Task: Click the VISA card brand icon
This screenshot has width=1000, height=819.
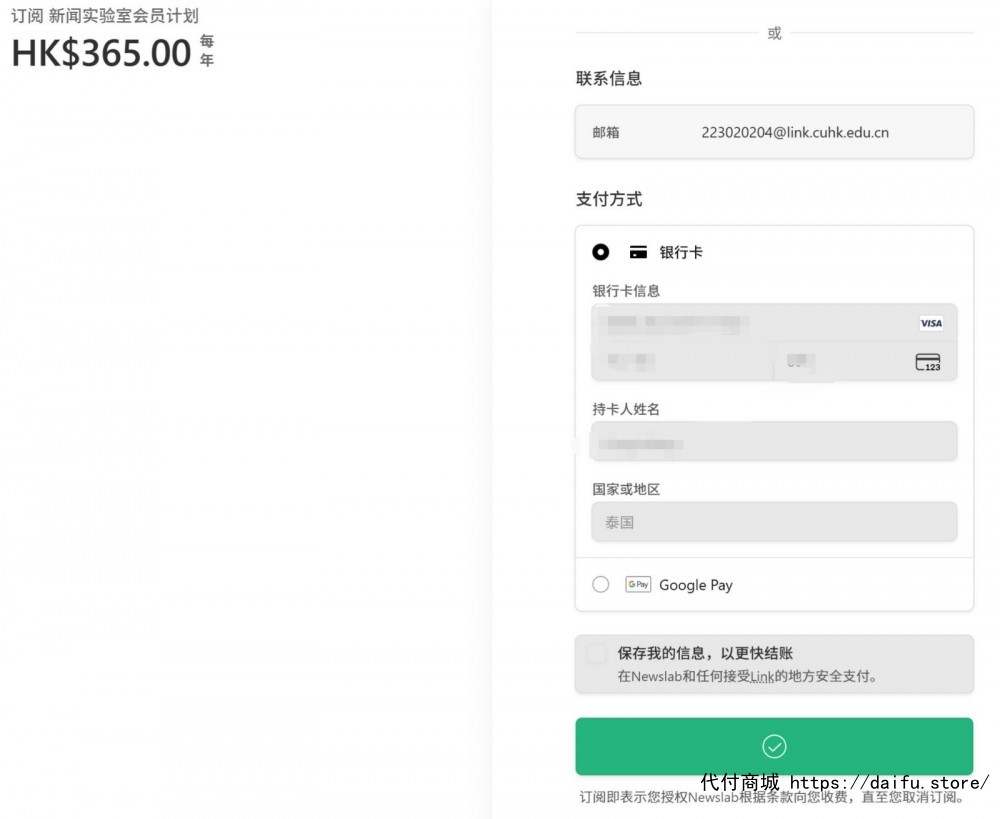Action: click(x=931, y=323)
